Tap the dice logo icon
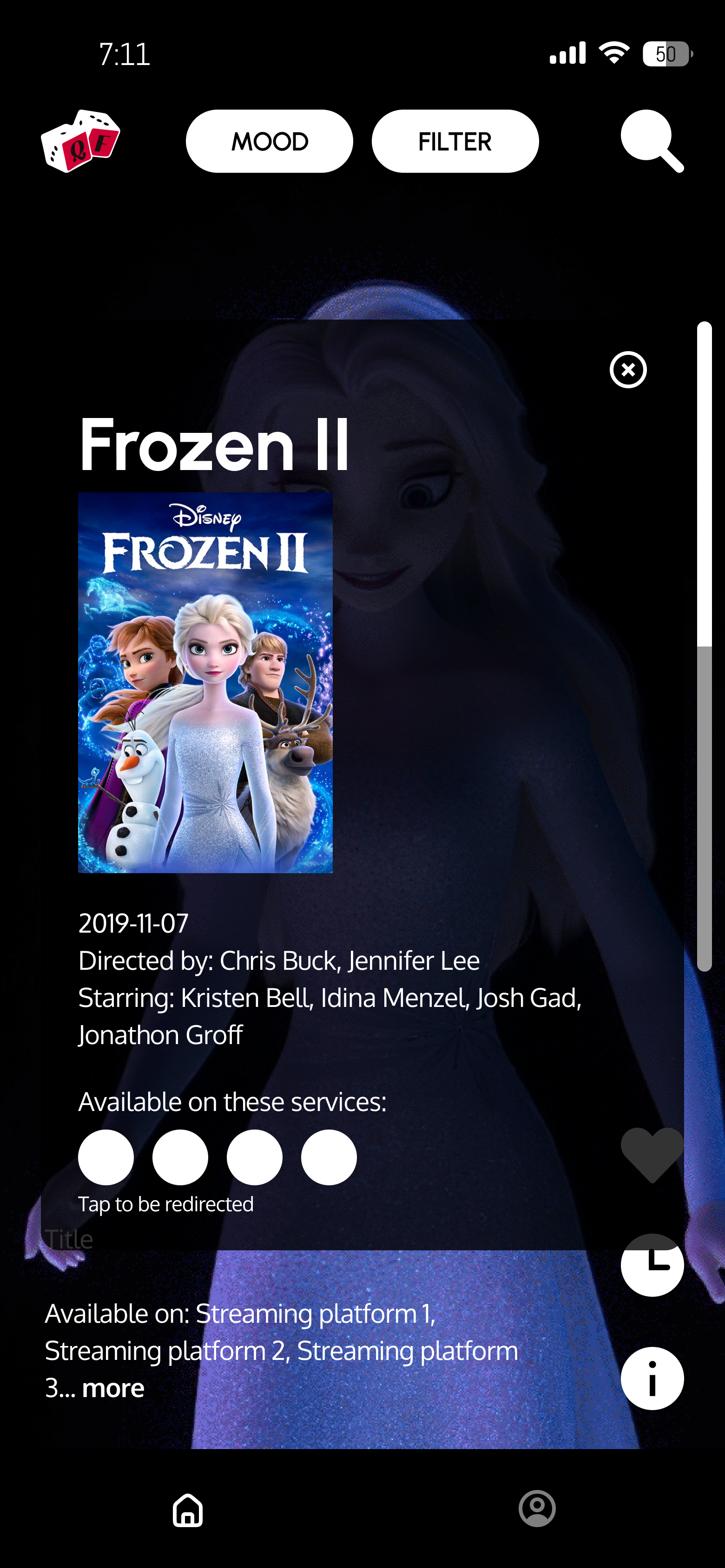This screenshot has height=1568, width=725. [80, 141]
